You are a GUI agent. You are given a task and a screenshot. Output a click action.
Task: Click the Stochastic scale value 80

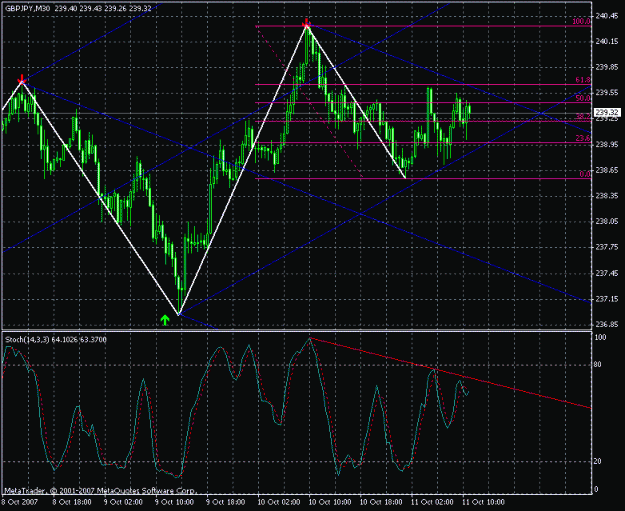click(599, 364)
